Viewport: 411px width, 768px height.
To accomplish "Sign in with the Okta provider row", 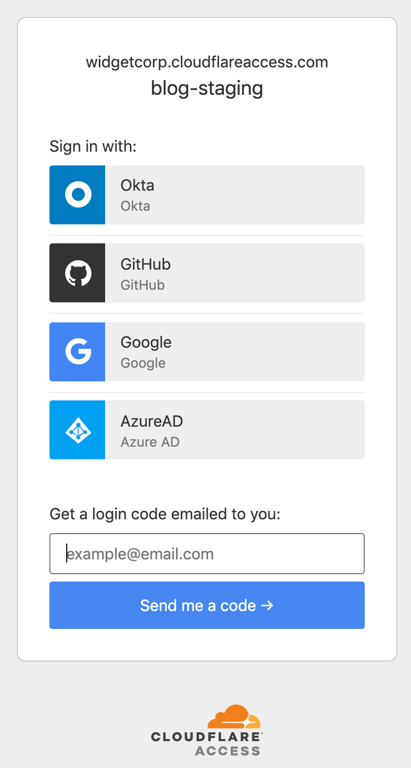I will point(207,194).
